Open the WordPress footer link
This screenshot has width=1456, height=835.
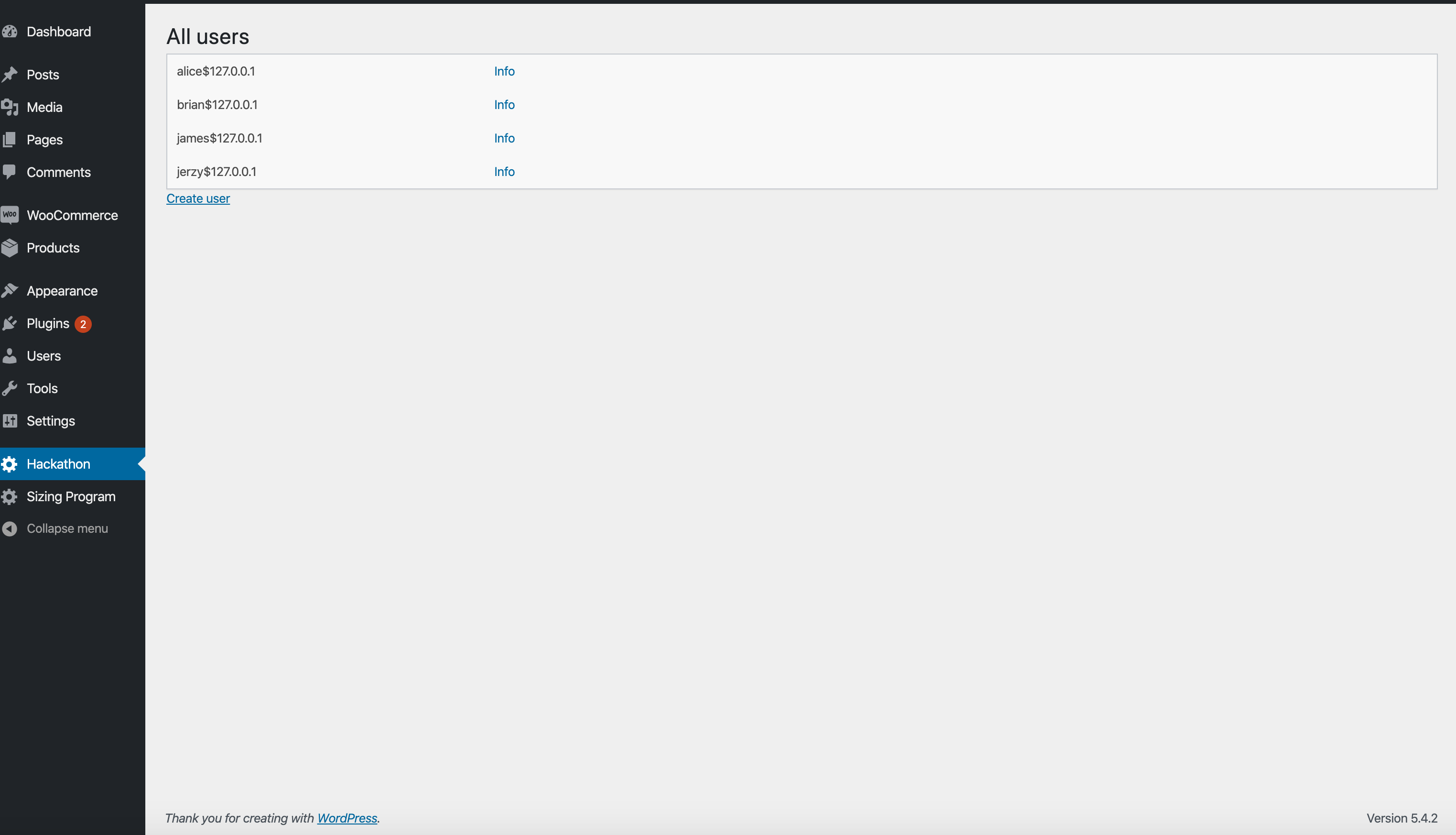click(x=347, y=818)
